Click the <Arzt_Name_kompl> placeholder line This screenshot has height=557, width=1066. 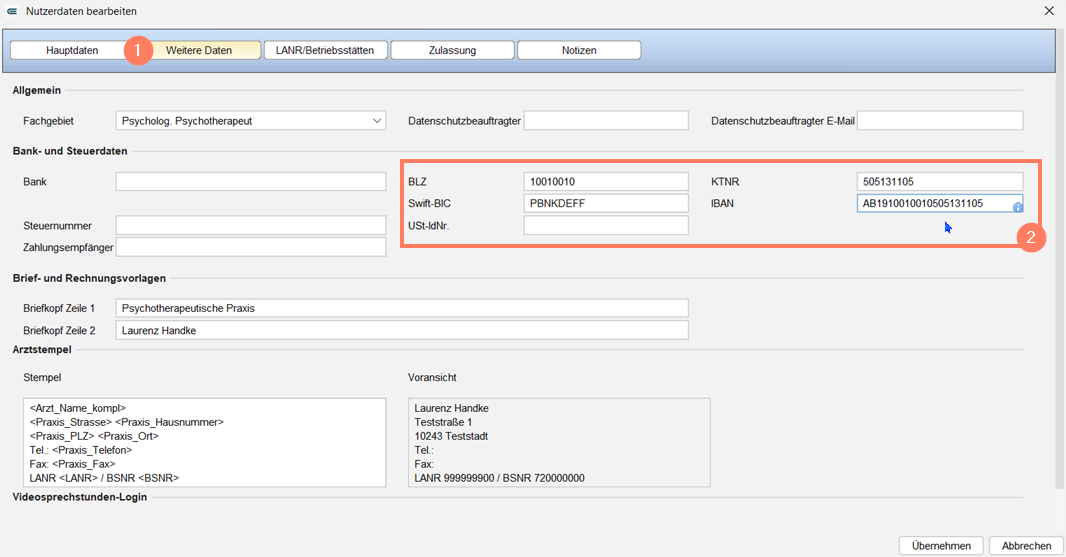click(x=78, y=408)
